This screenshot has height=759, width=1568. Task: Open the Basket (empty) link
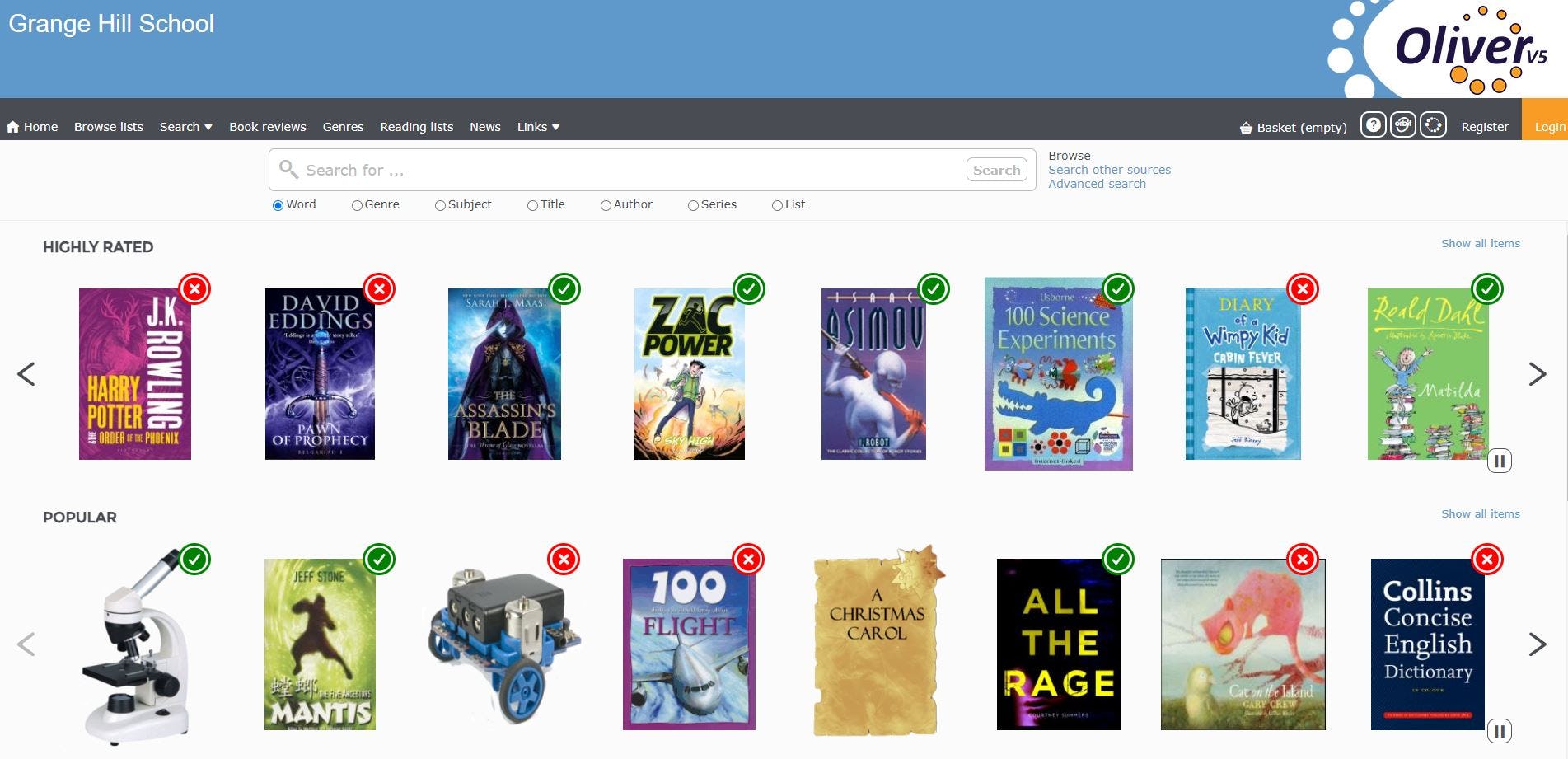pos(1294,128)
